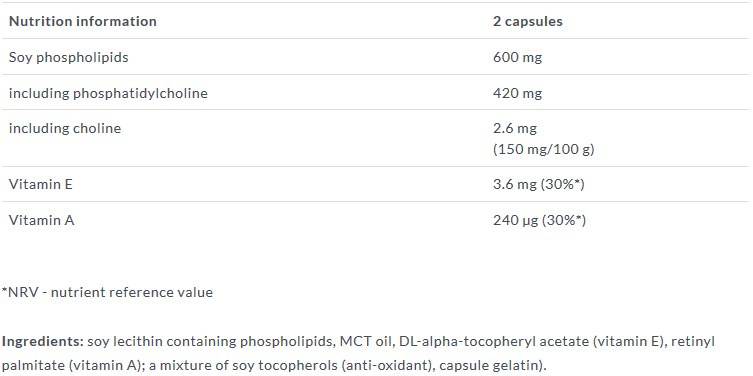The image size is (753, 376).
Task: Click the 600 mg value
Action: point(517,57)
